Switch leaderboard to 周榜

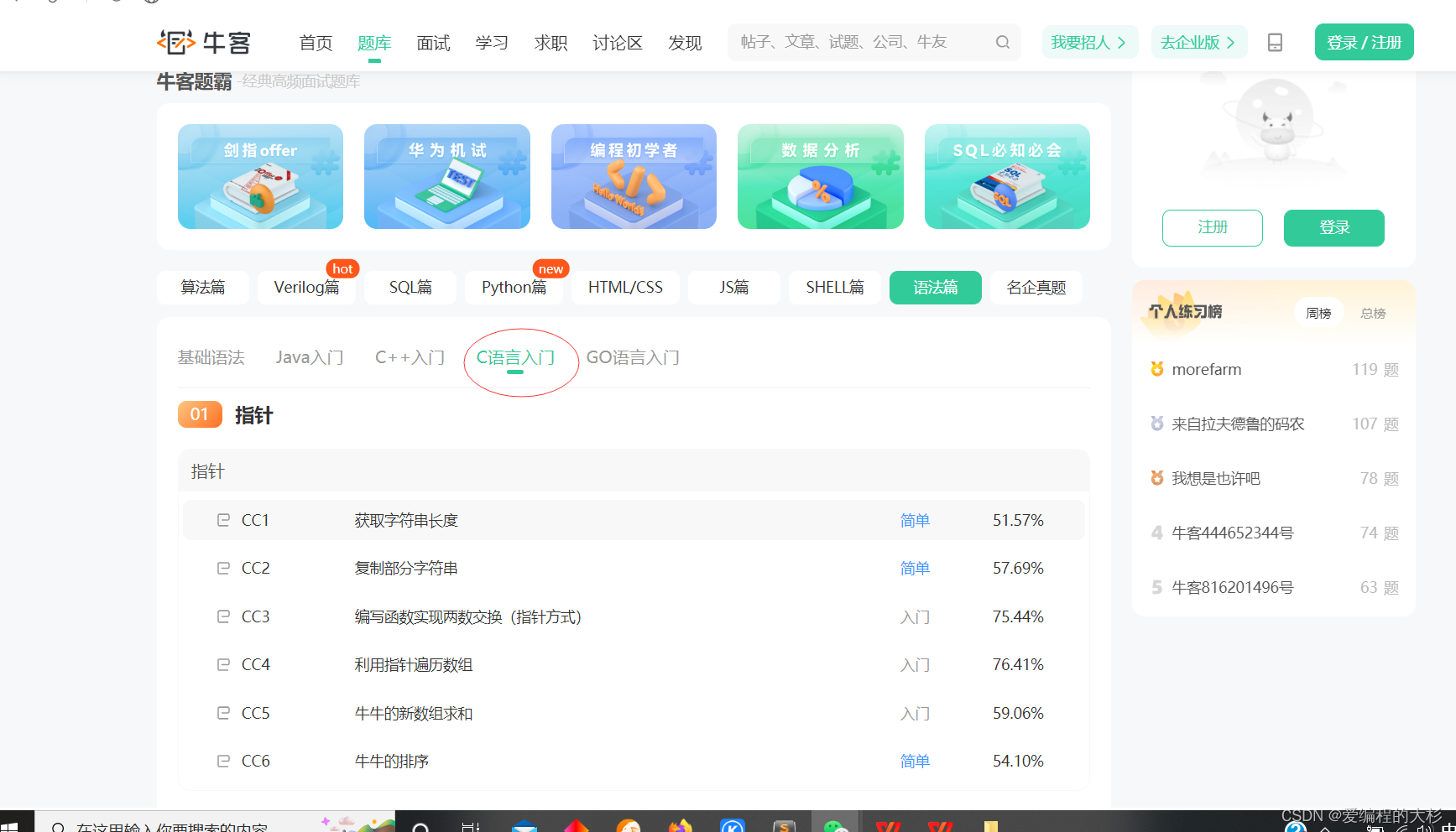[x=1318, y=313]
